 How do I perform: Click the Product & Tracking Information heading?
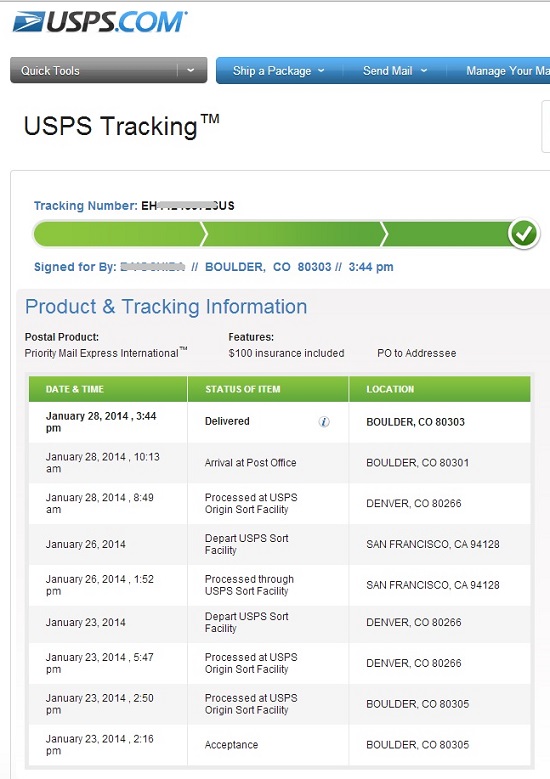(x=166, y=307)
